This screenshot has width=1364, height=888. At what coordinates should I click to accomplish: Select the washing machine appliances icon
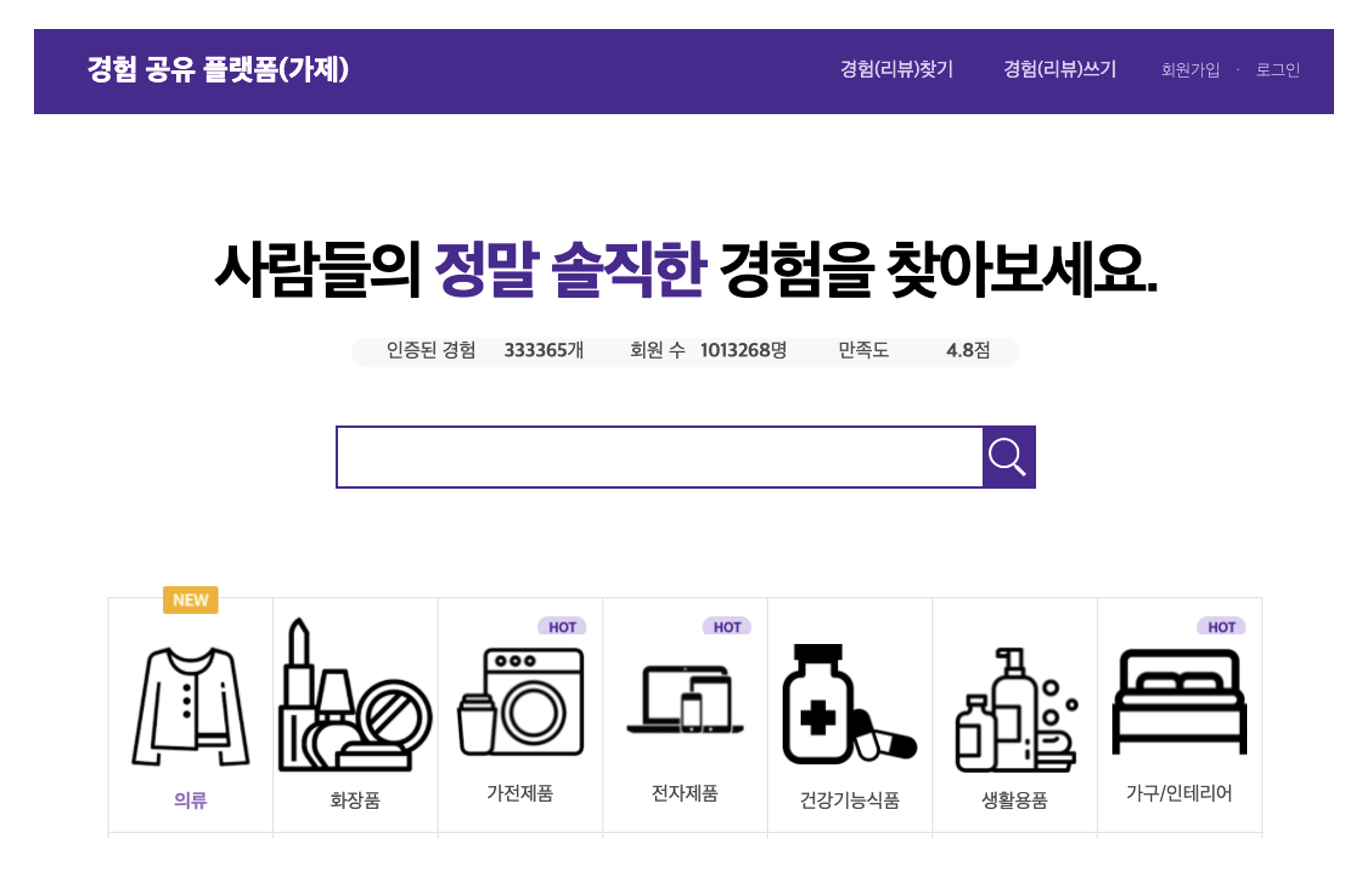tap(520, 702)
